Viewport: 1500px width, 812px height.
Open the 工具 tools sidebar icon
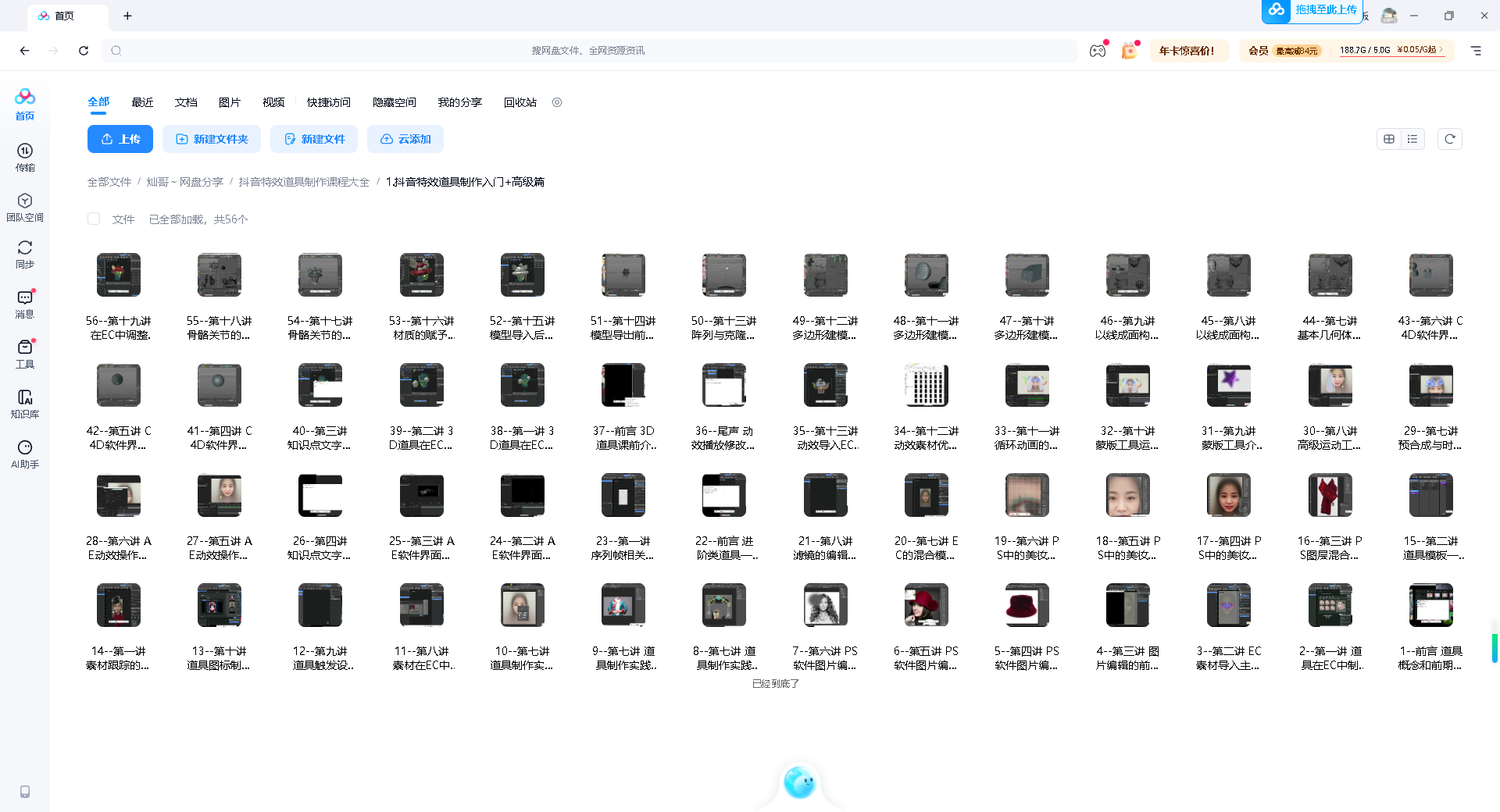click(x=25, y=354)
